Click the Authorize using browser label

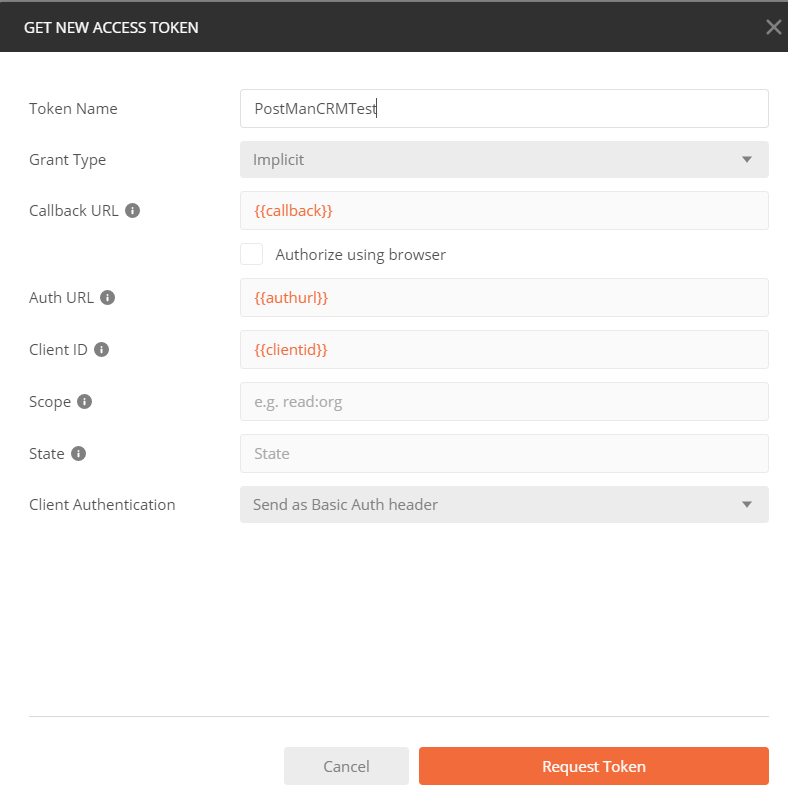360,255
